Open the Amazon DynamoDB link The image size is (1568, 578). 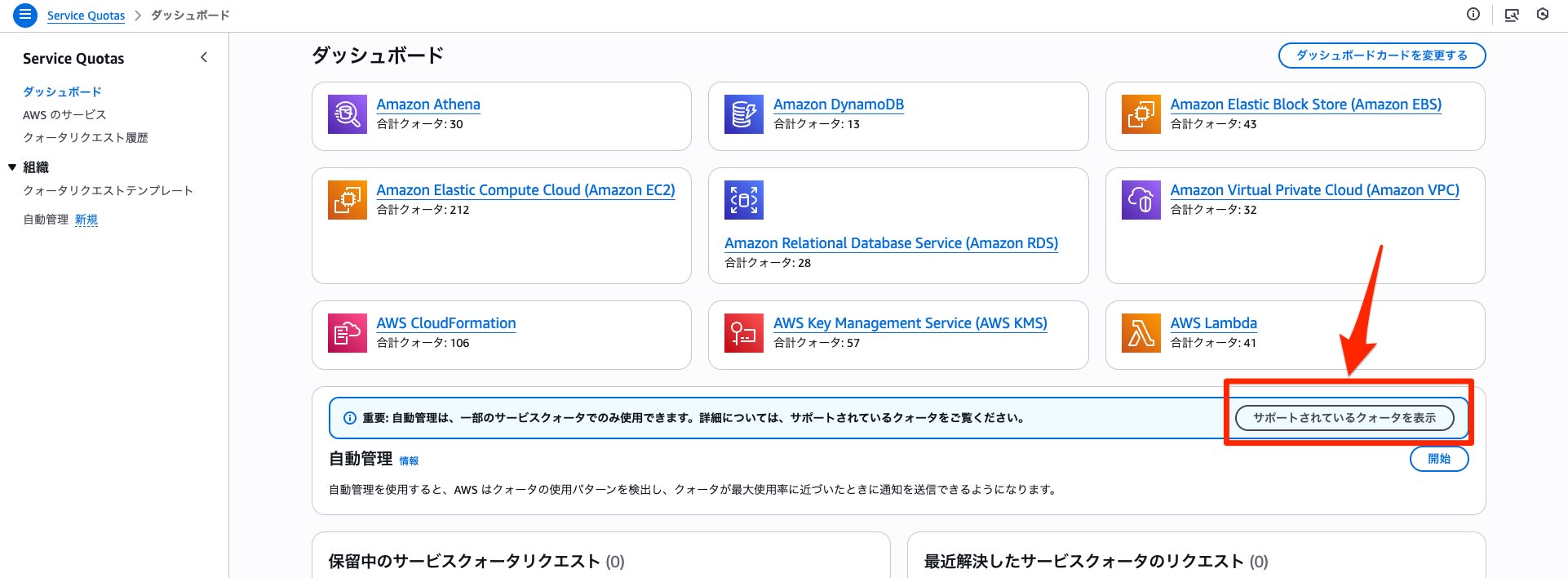839,104
